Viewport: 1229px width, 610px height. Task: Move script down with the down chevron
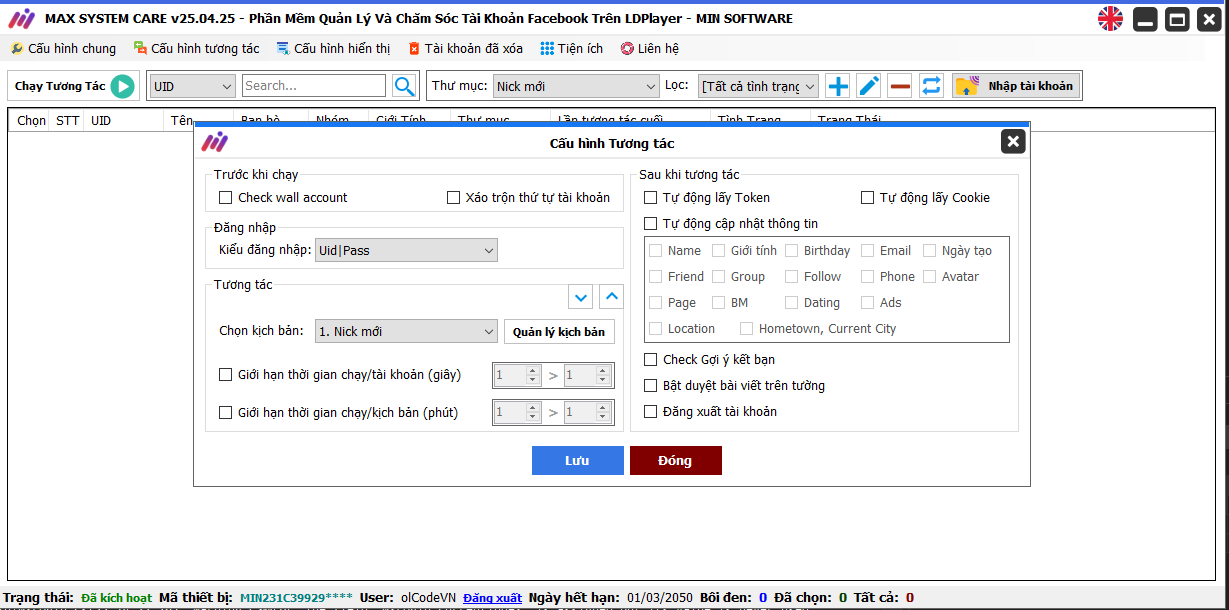[x=580, y=297]
